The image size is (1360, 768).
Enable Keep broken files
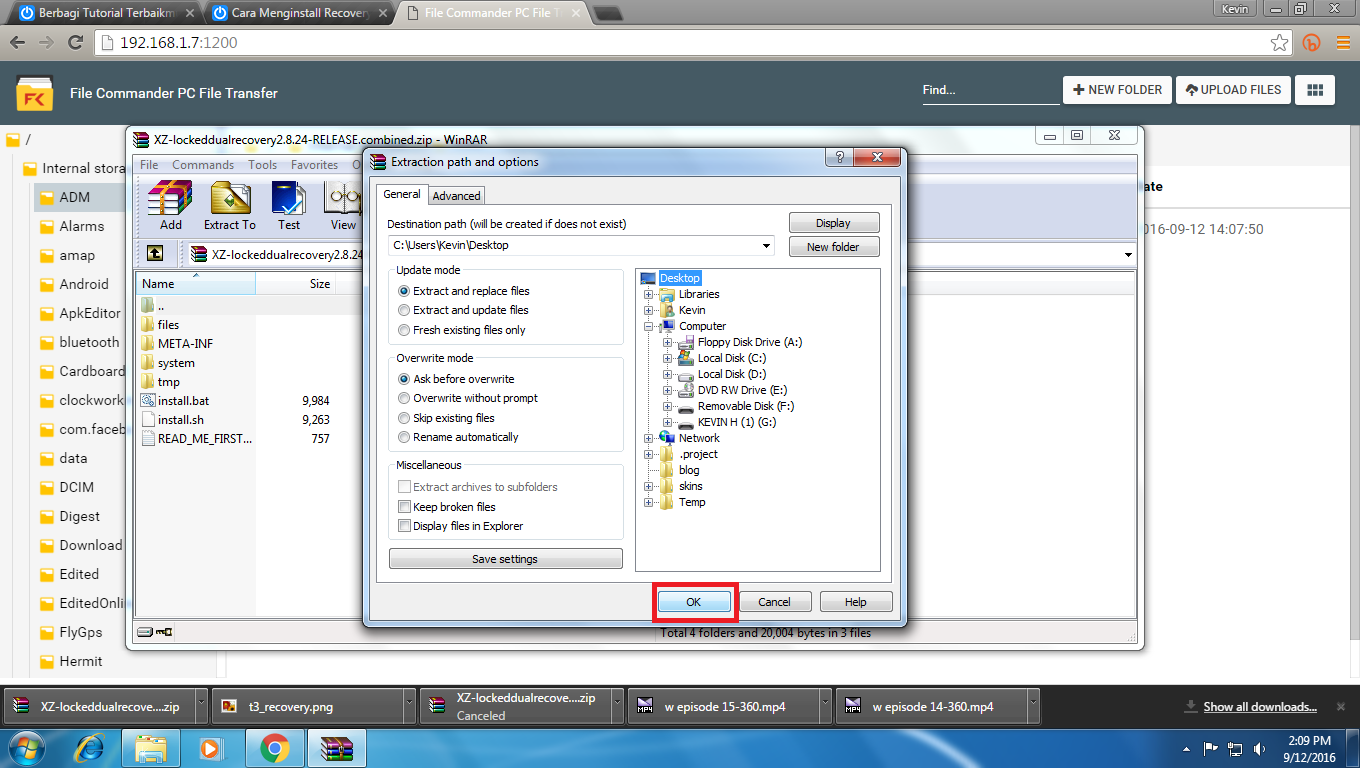tap(404, 507)
